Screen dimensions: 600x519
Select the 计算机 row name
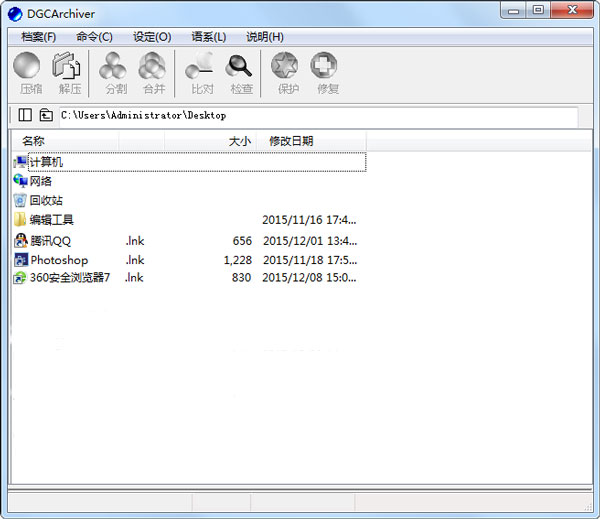46,162
